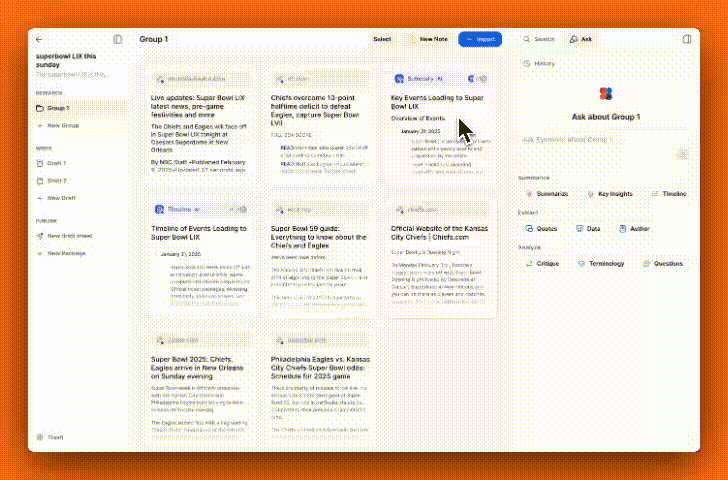Click the Timeline AI badge on card
The image size is (728, 480).
[x=177, y=210]
